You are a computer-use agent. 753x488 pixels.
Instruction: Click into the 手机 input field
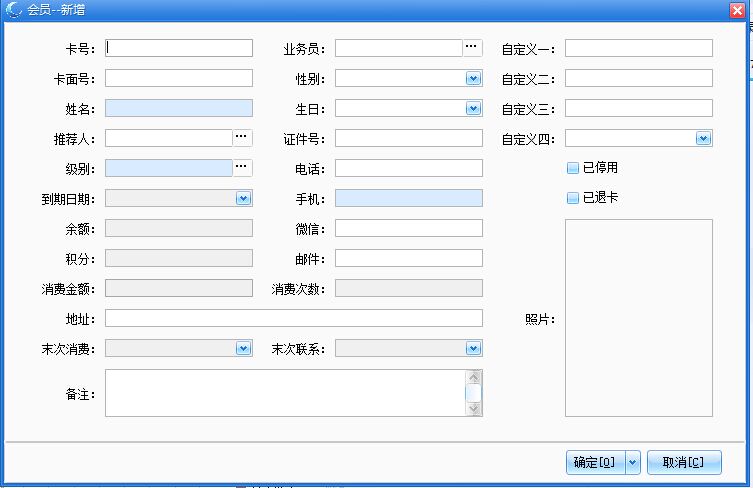(408, 198)
